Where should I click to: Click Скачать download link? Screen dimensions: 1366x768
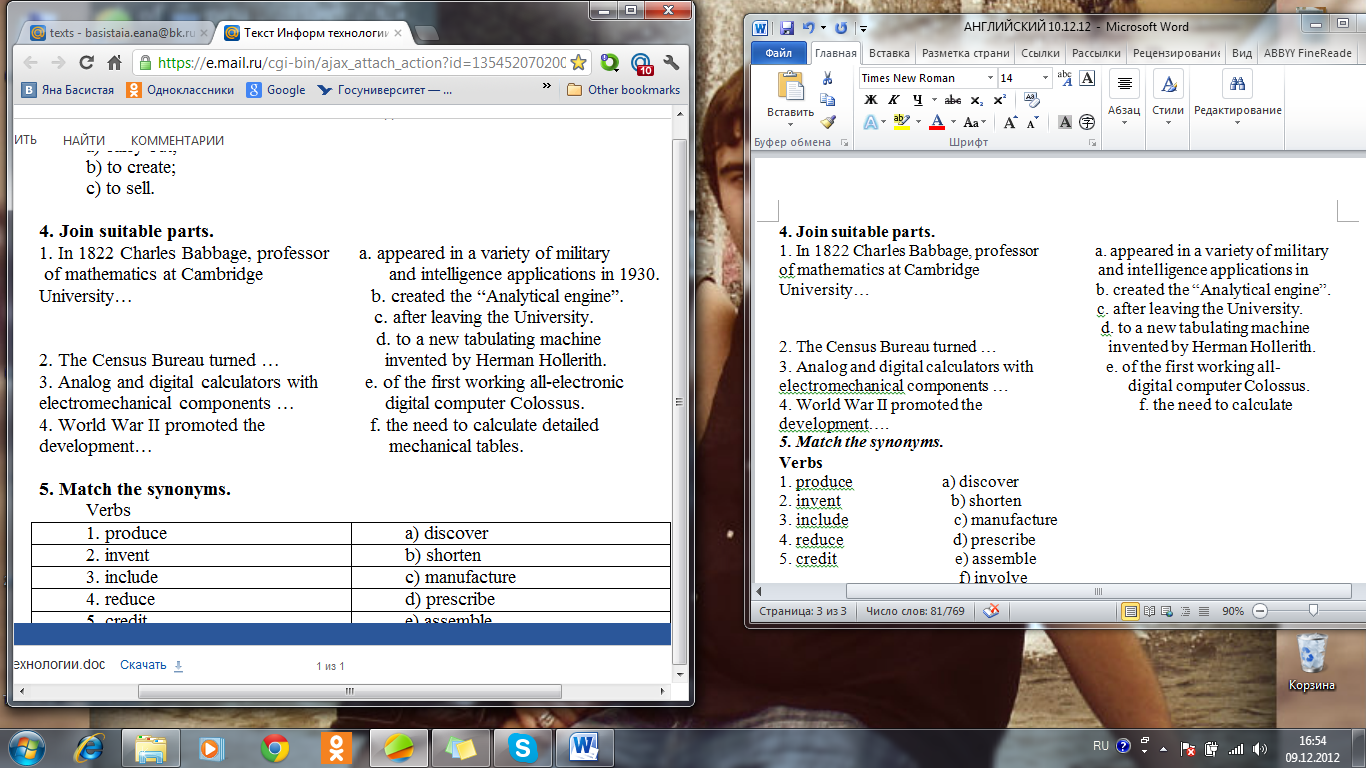(152, 665)
